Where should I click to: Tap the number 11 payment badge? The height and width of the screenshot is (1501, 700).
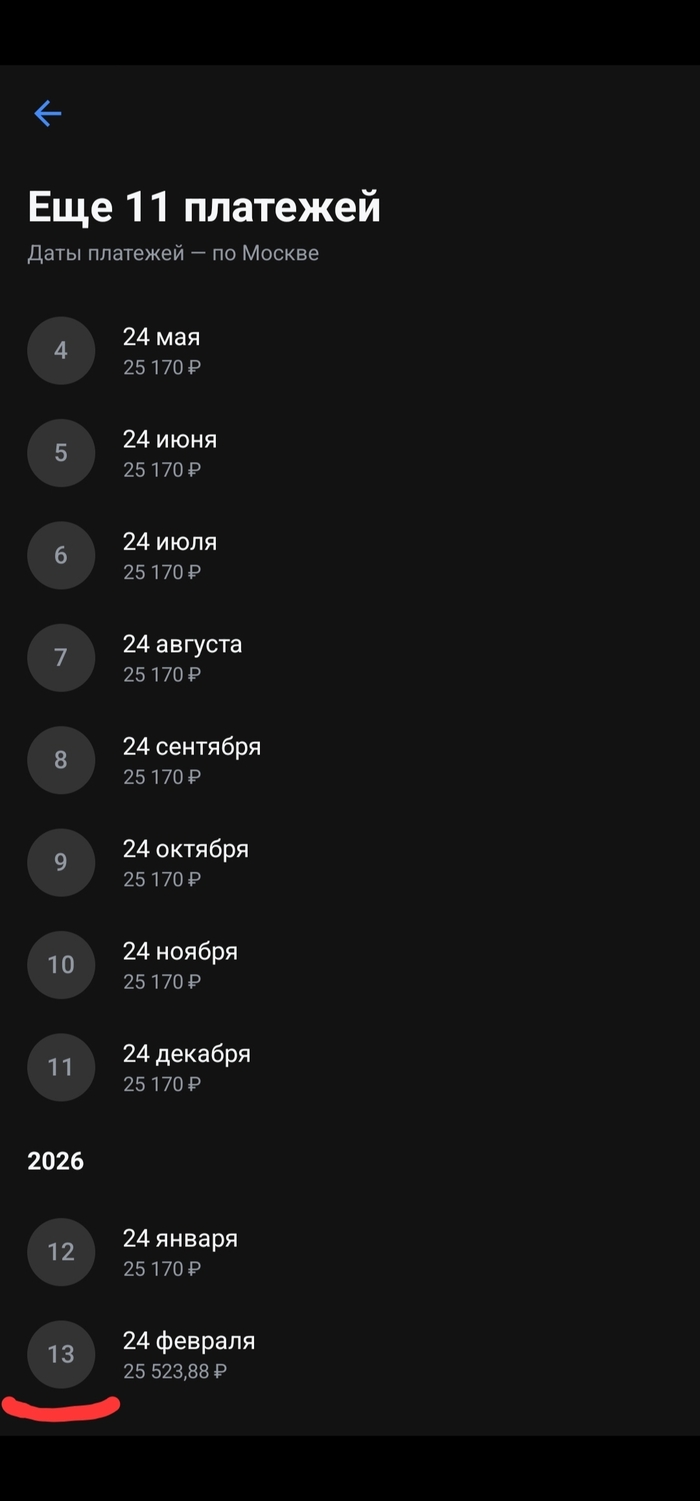click(x=61, y=1067)
